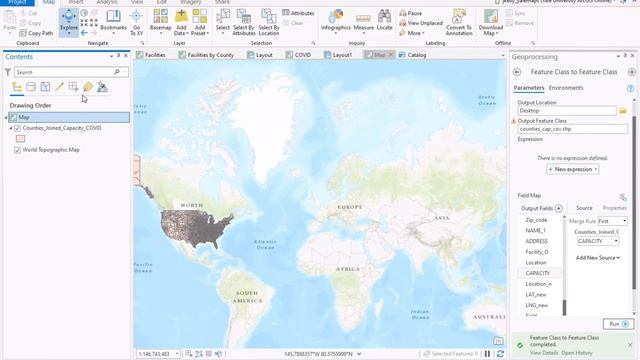This screenshot has height=360, width=640.
Task: Open the Attributes pane
Action: pyautogui.click(x=298, y=13)
